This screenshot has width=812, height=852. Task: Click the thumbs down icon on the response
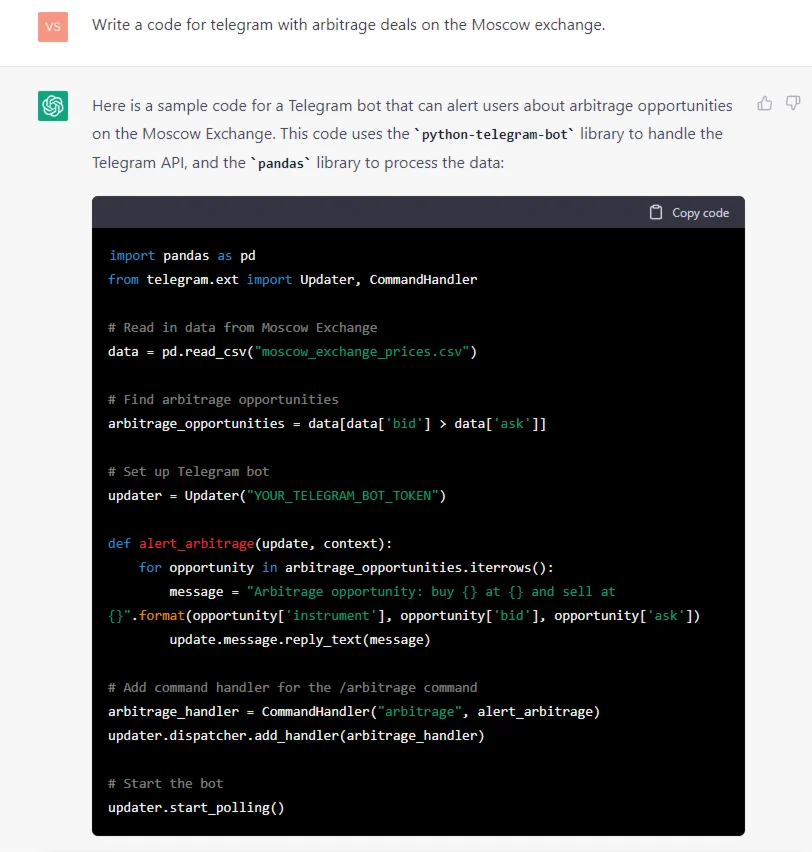point(793,103)
